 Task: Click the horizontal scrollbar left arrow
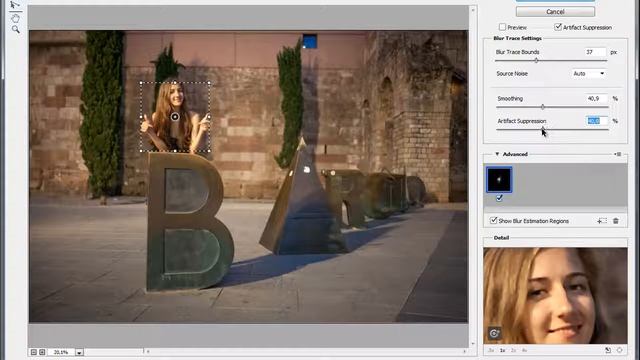click(148, 351)
